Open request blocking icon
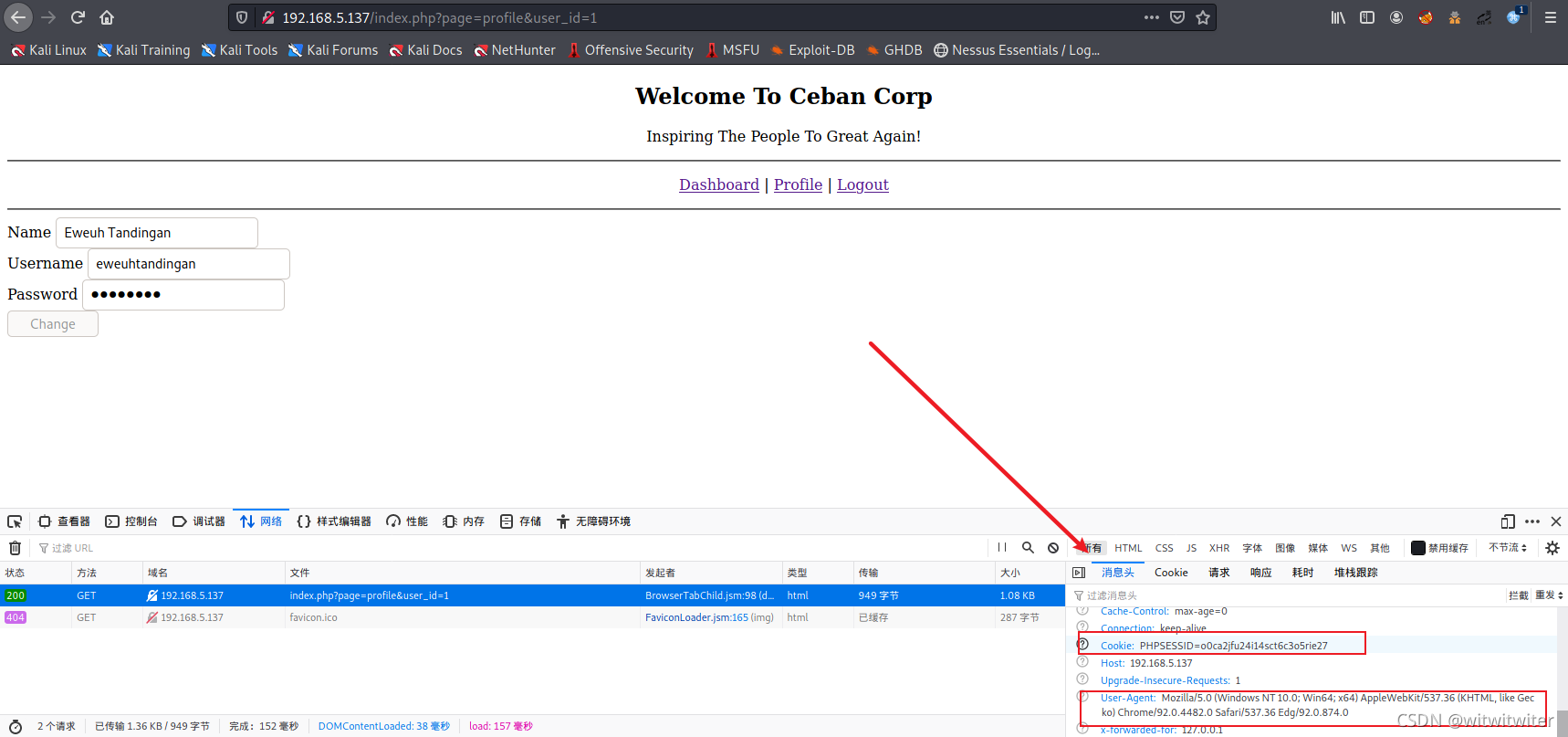The width and height of the screenshot is (1568, 737). [1053, 548]
